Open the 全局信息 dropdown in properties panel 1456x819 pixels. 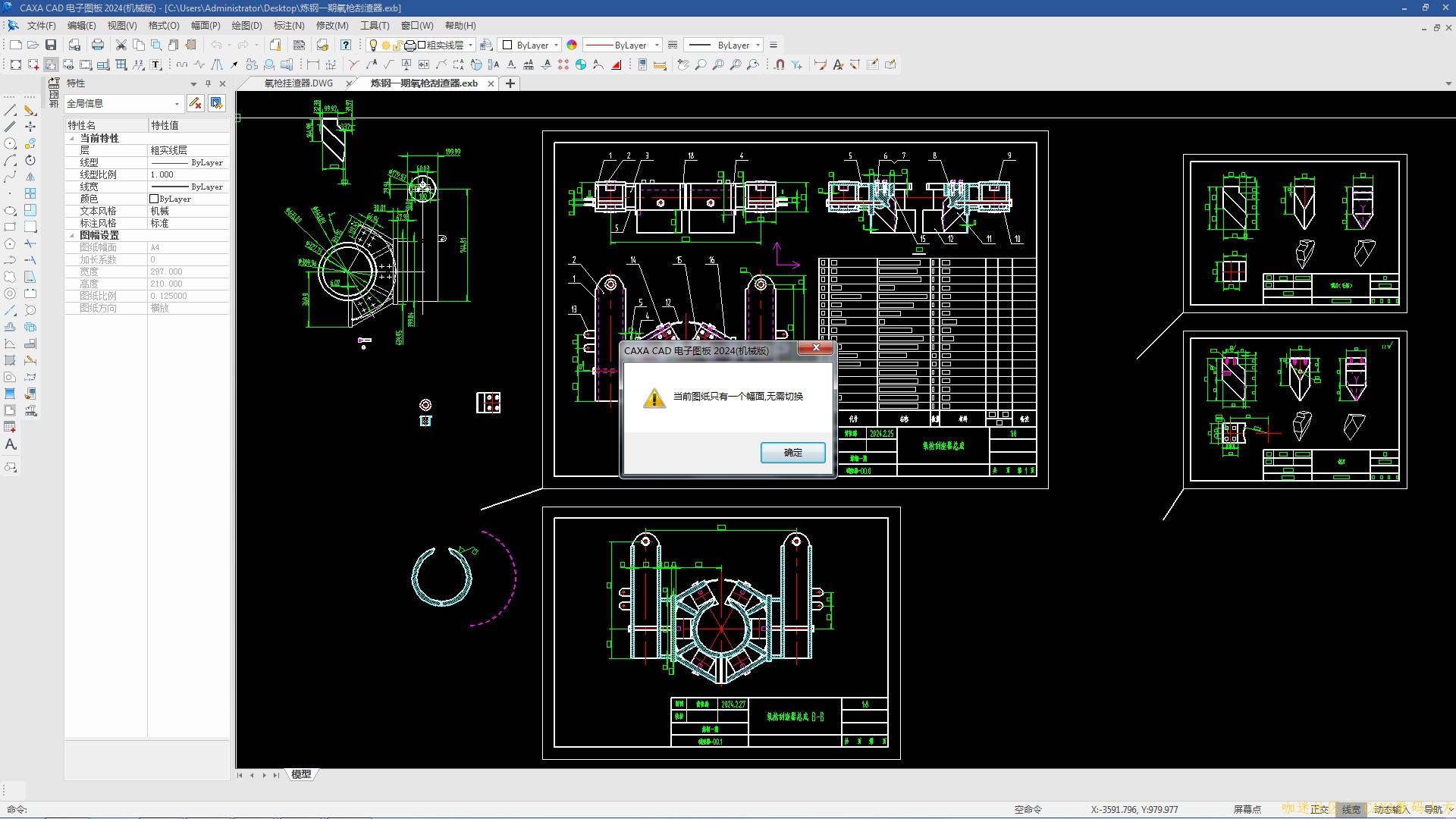coord(177,103)
